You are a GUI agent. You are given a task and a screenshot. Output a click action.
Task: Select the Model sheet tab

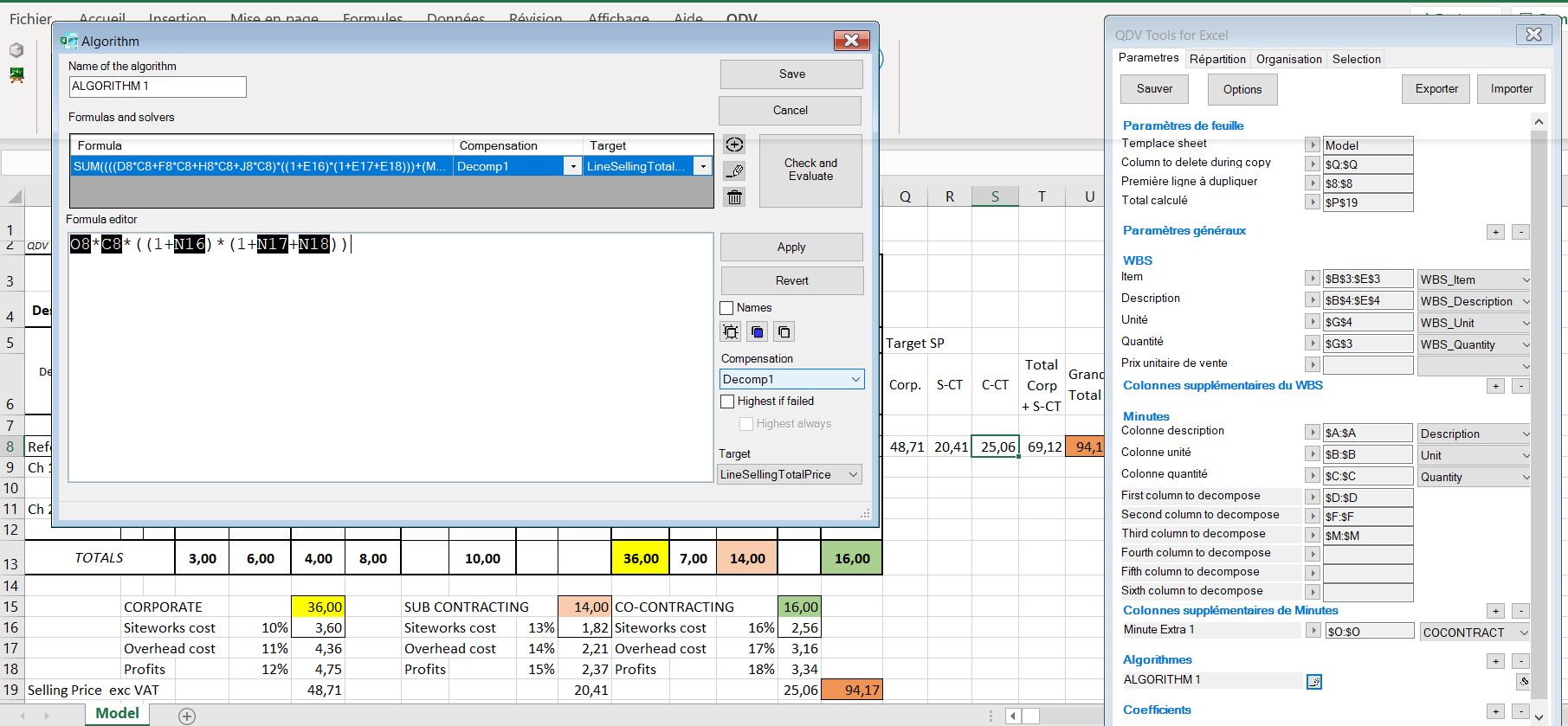click(x=117, y=714)
